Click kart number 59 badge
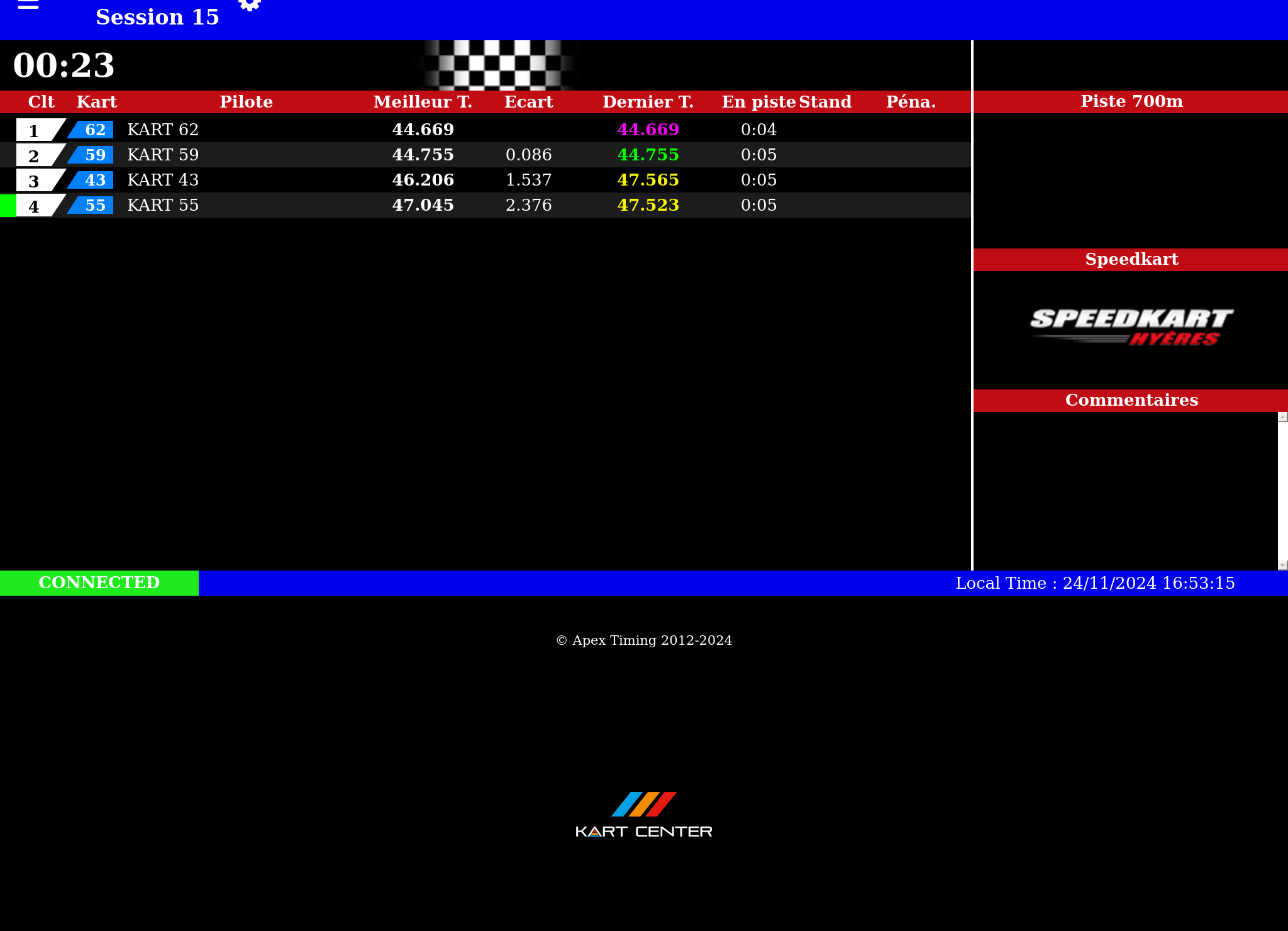The image size is (1288, 931). [x=93, y=155]
